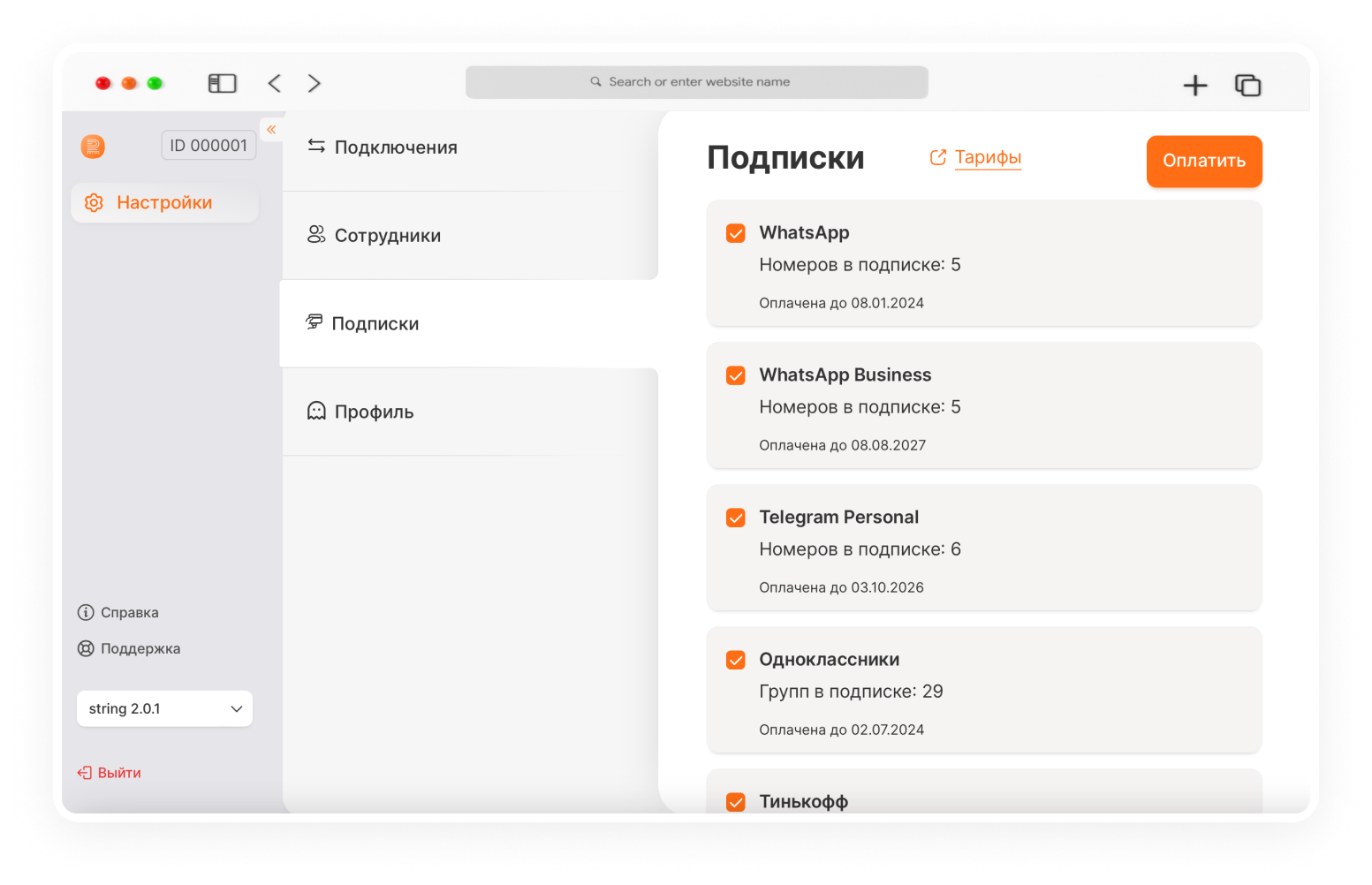Toggle the Одноклассники subscription checkbox

coord(735,660)
